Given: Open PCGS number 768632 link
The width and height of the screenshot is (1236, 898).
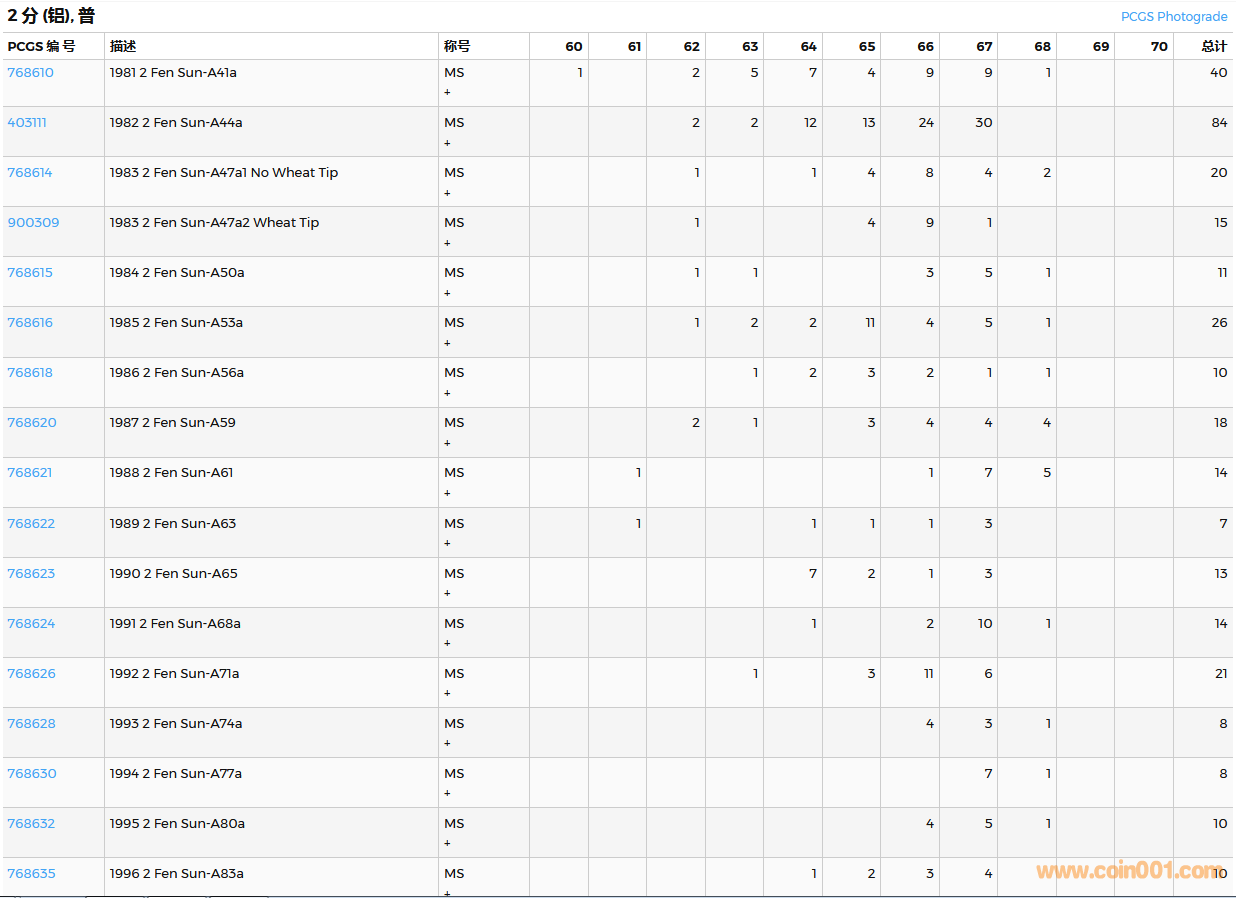Looking at the screenshot, I should pos(31,824).
